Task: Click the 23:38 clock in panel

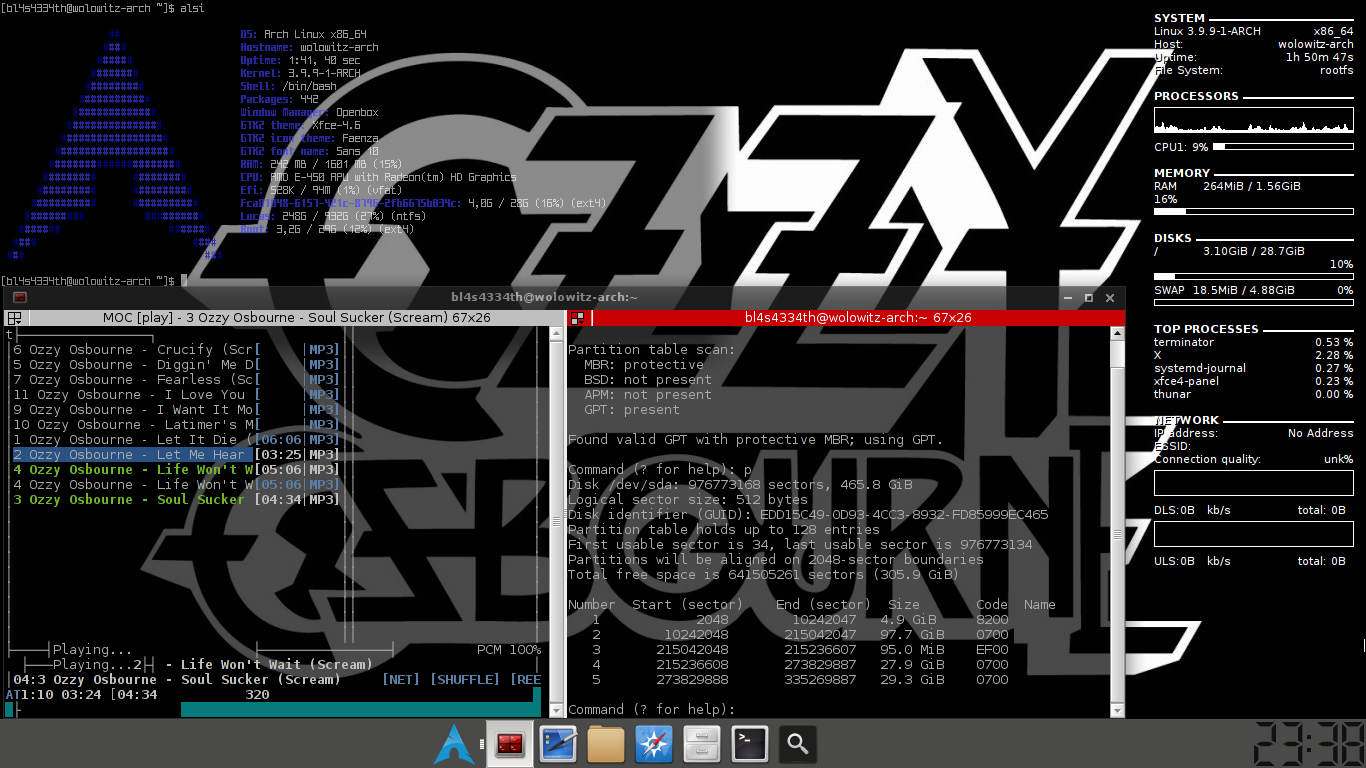Action: tap(1310, 745)
